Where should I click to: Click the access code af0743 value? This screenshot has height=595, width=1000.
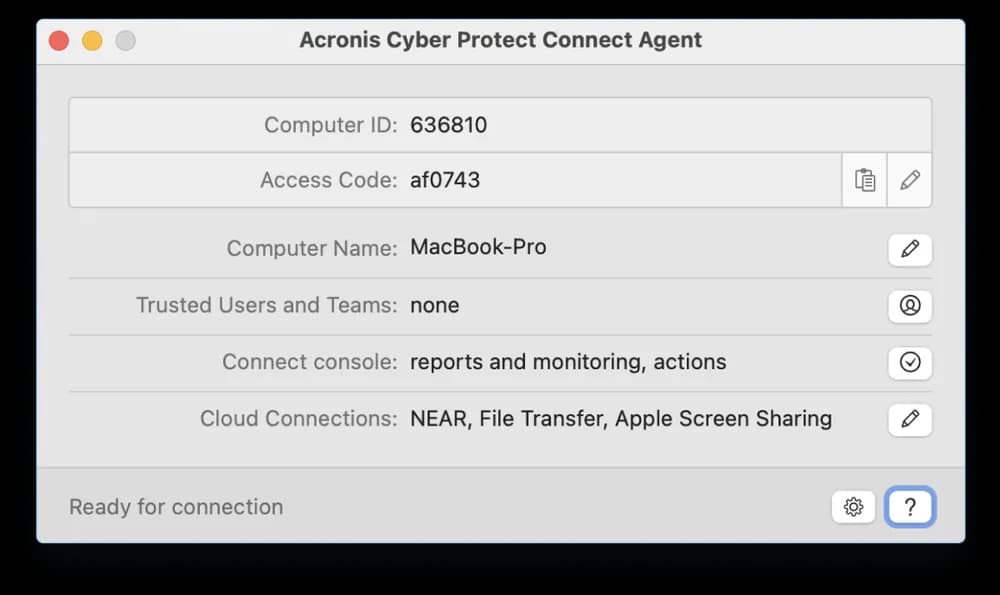click(x=445, y=180)
